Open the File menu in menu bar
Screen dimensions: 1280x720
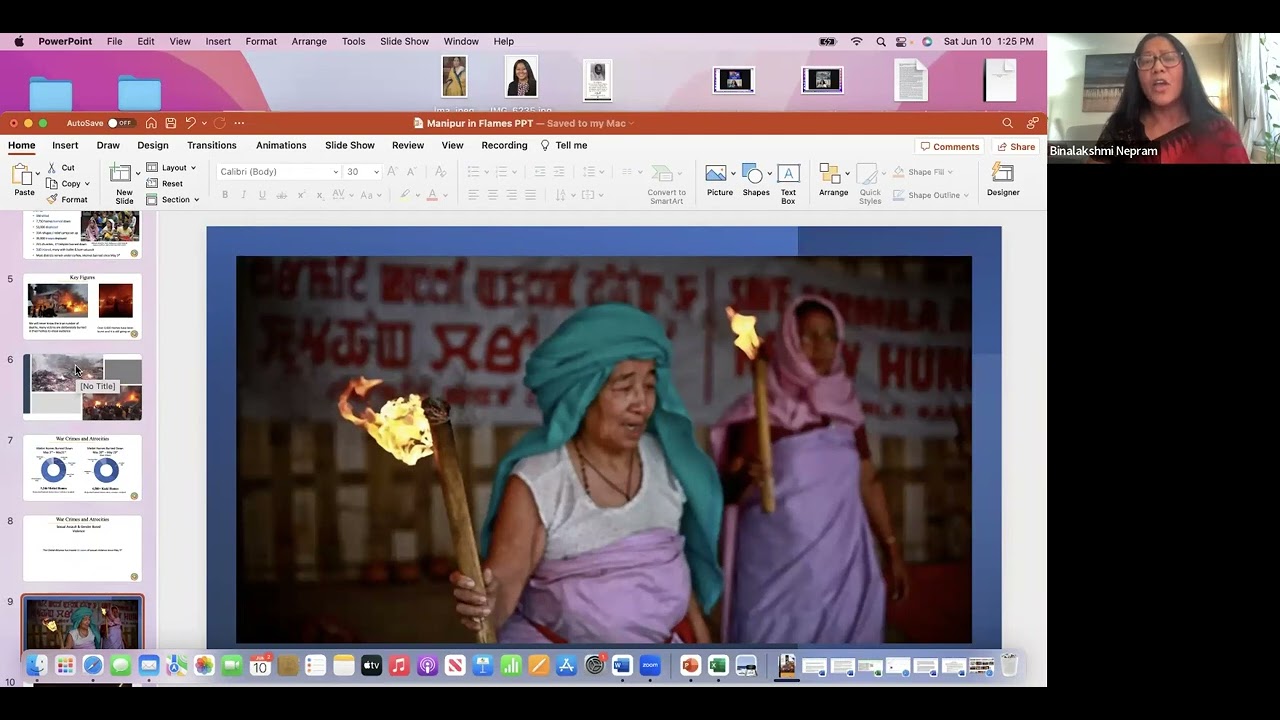(x=115, y=41)
